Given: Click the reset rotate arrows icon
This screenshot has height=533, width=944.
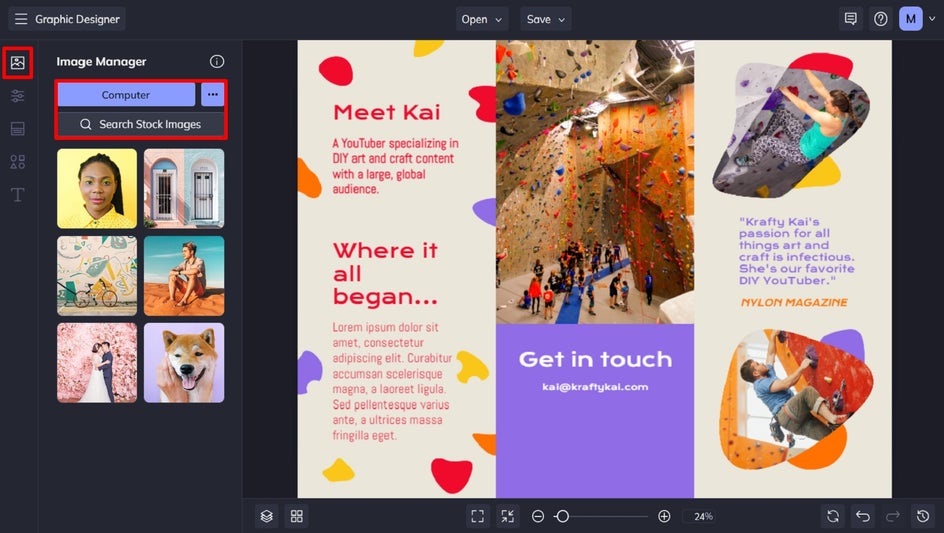Looking at the screenshot, I should tap(833, 516).
